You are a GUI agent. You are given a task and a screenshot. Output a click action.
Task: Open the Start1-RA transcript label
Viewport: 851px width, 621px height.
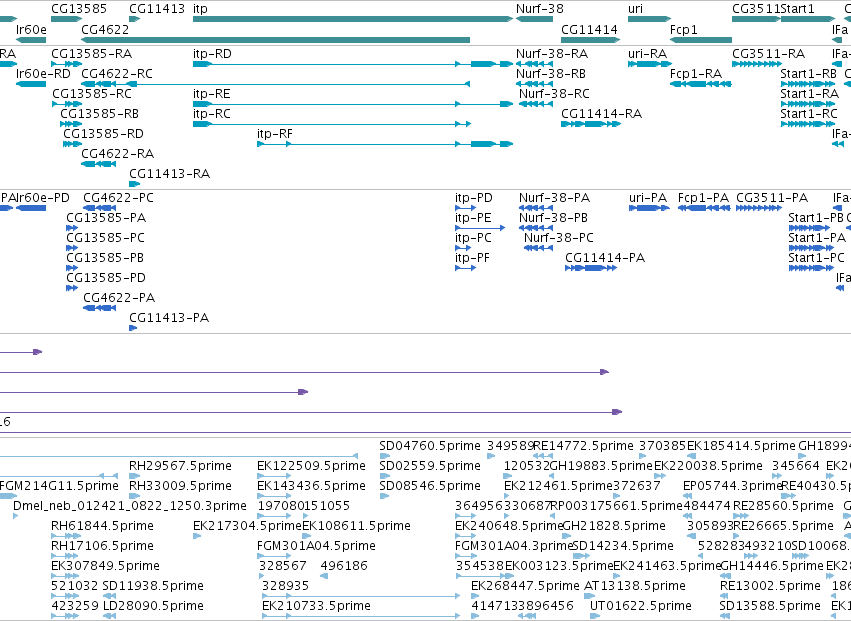(810, 94)
